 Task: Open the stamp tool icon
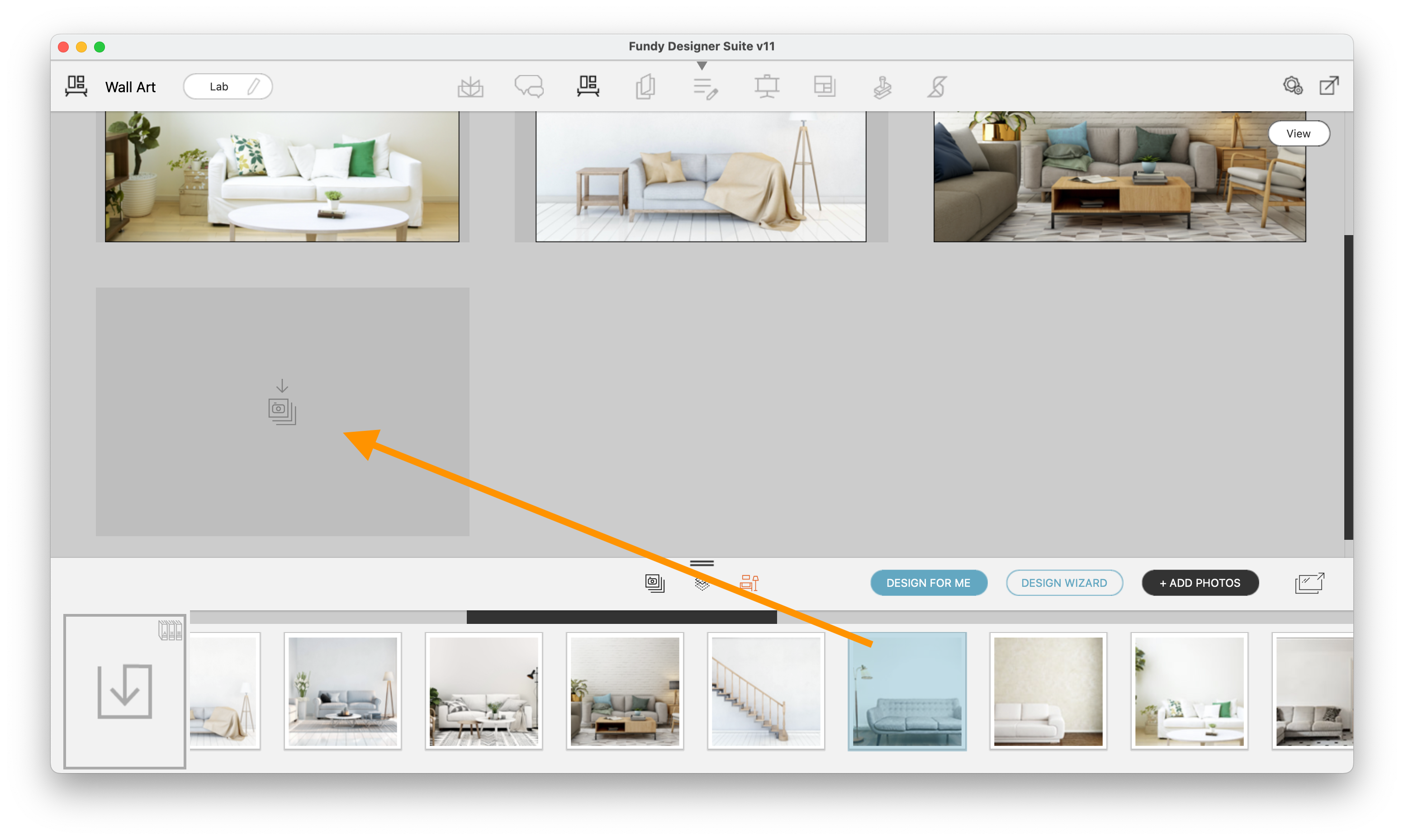point(882,87)
